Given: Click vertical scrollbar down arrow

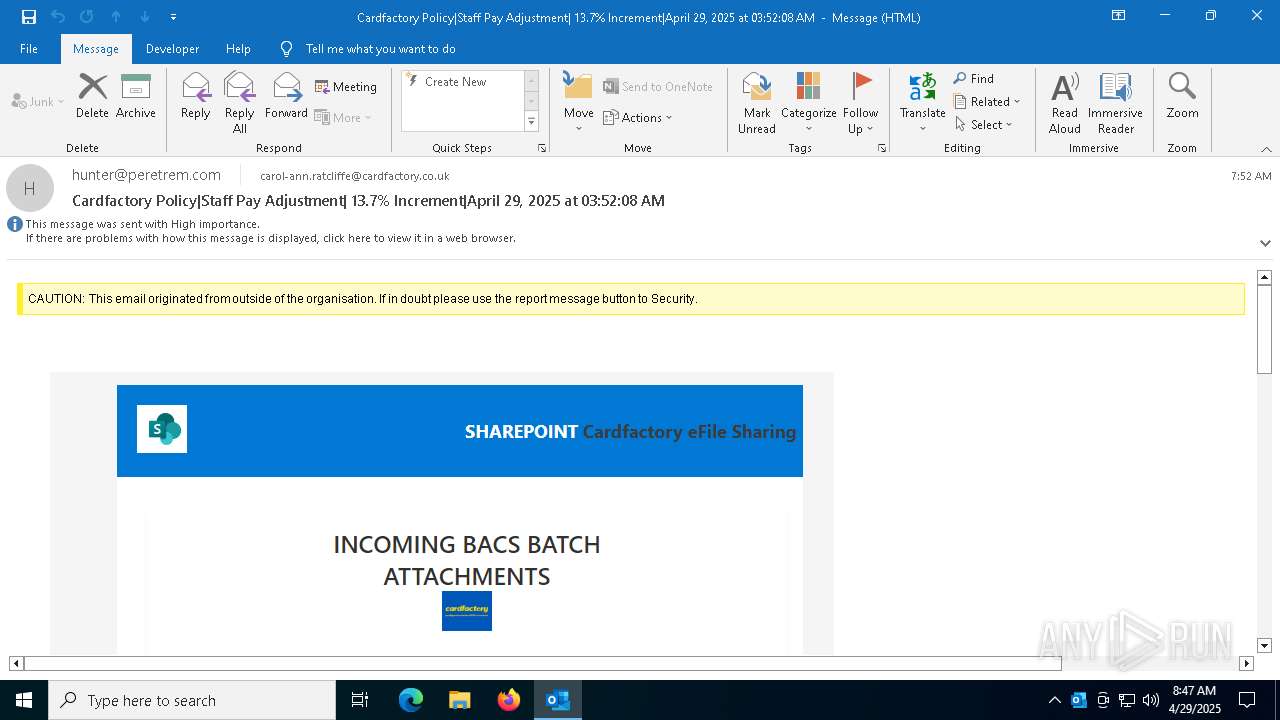Looking at the screenshot, I should (1264, 646).
